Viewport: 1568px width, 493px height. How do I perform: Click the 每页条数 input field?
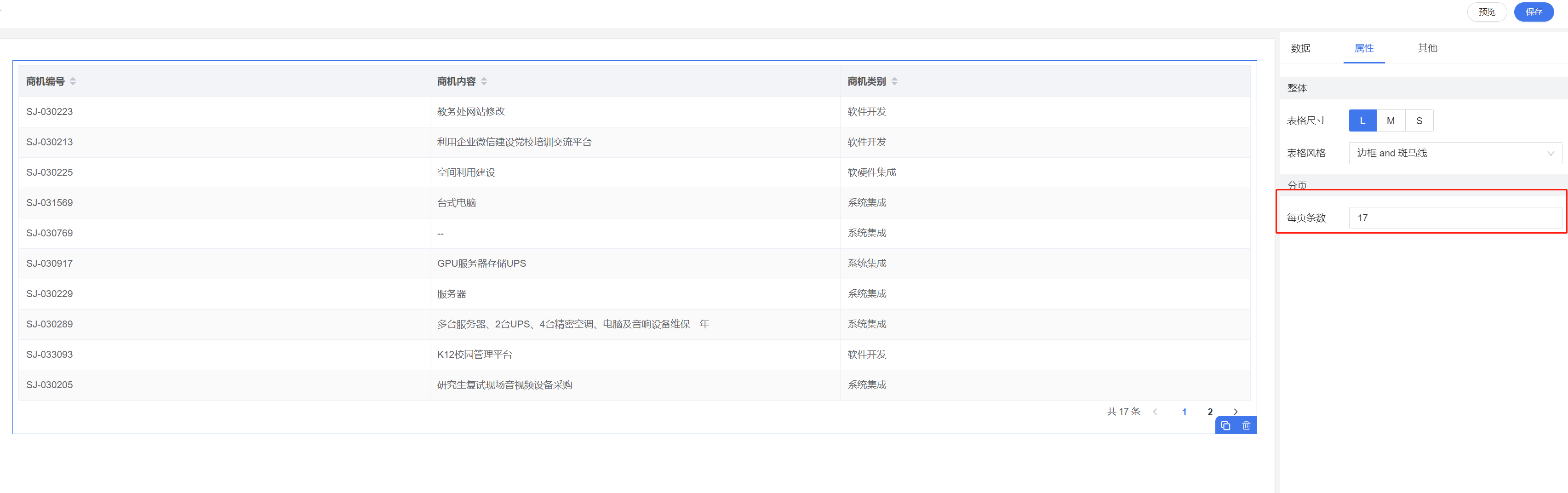[x=1455, y=218]
